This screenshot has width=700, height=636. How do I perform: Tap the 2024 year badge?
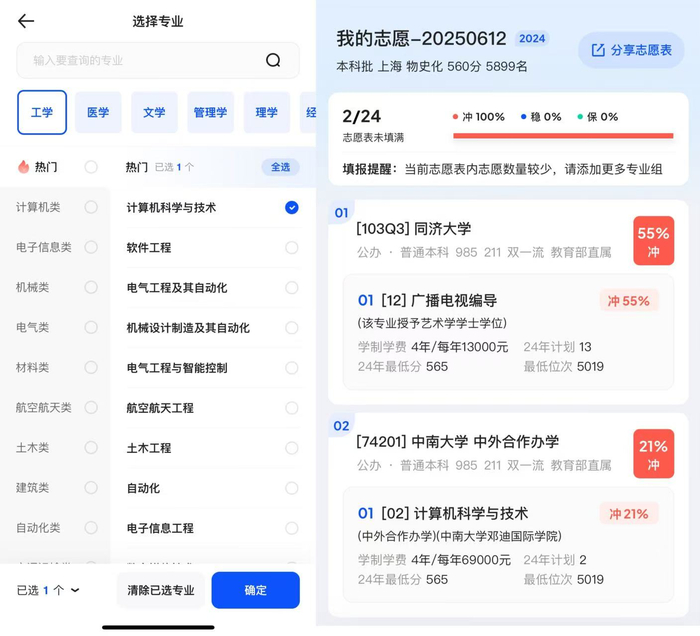(532, 39)
